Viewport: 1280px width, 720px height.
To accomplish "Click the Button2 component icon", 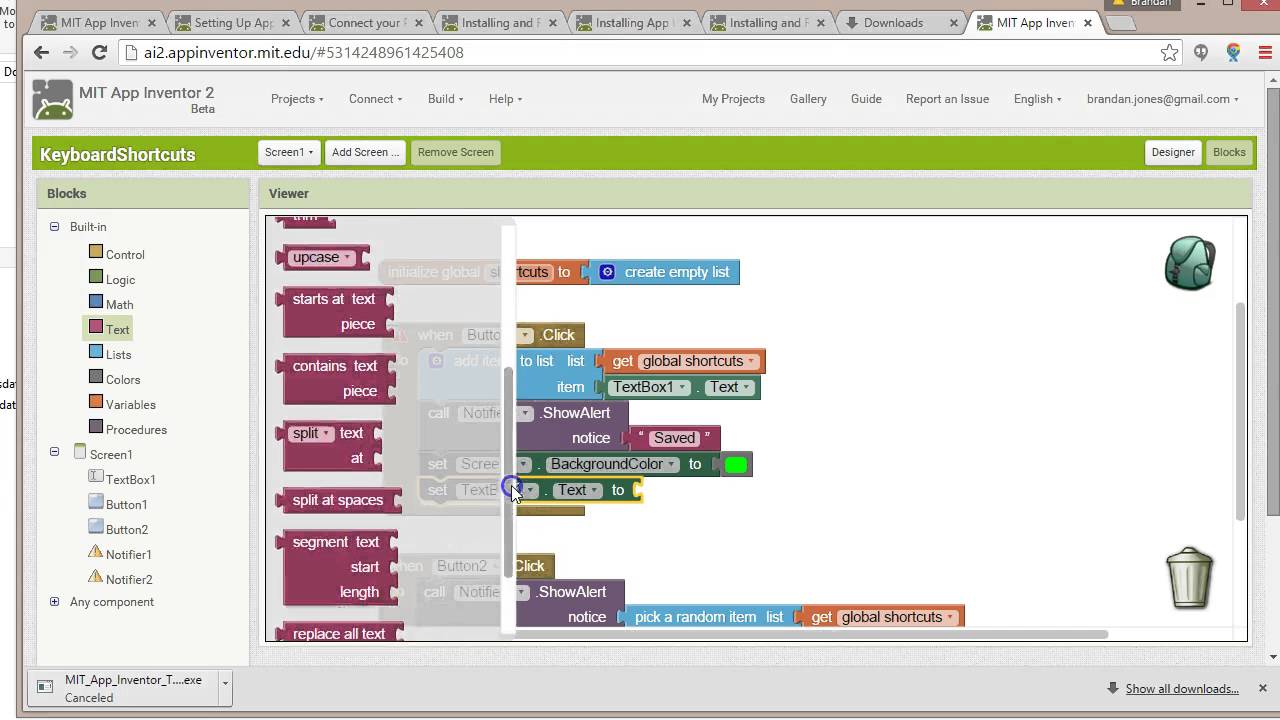I will [96, 527].
